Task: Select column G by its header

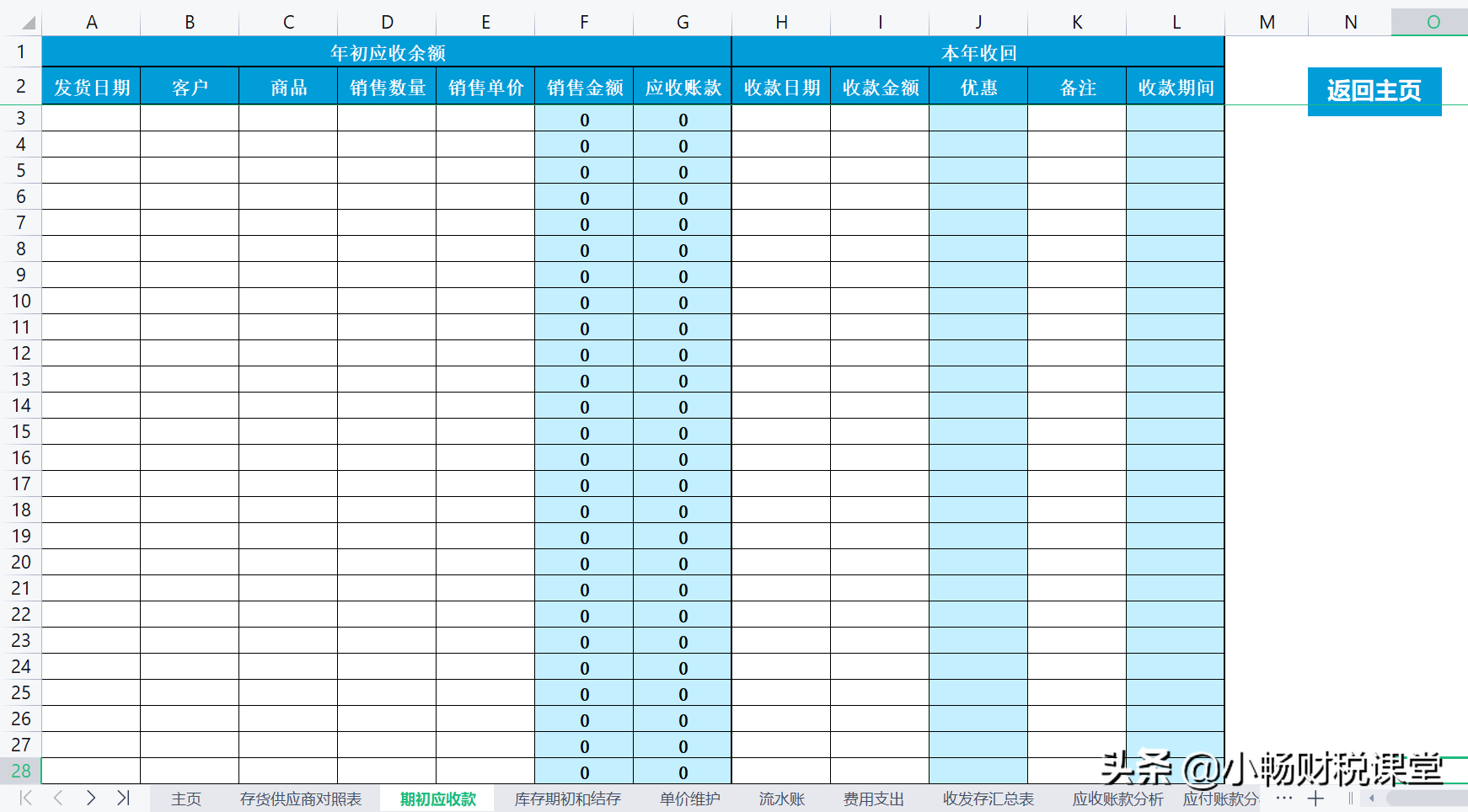Action: pos(682,22)
